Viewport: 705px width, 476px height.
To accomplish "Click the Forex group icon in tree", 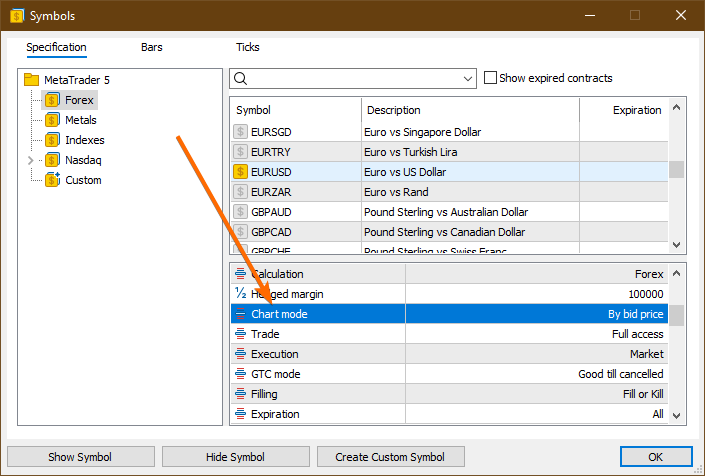I will point(52,100).
